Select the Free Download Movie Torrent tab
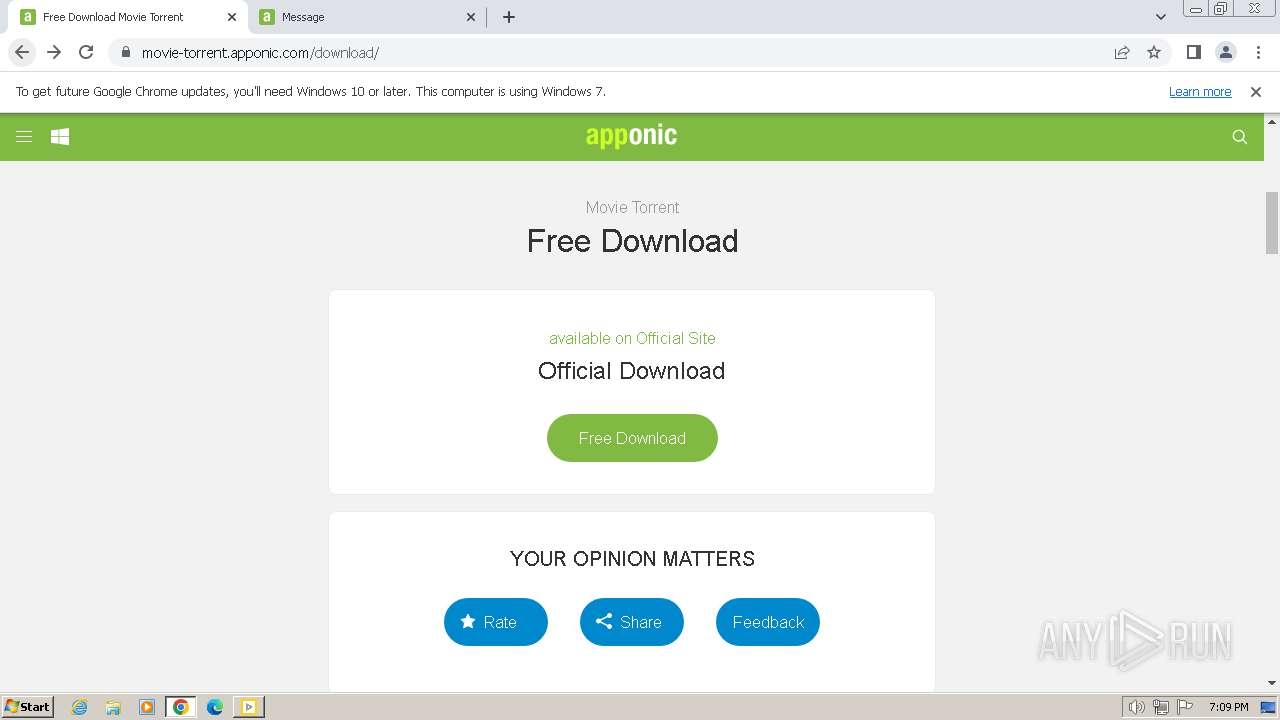This screenshot has width=1280, height=720. point(128,17)
